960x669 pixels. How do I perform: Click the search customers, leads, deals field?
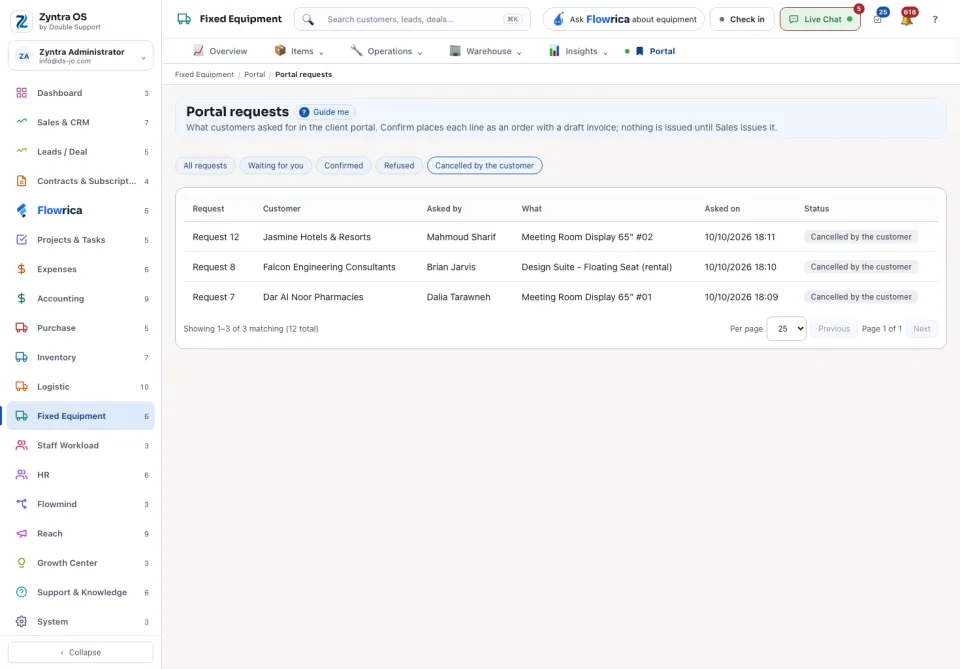pos(412,19)
